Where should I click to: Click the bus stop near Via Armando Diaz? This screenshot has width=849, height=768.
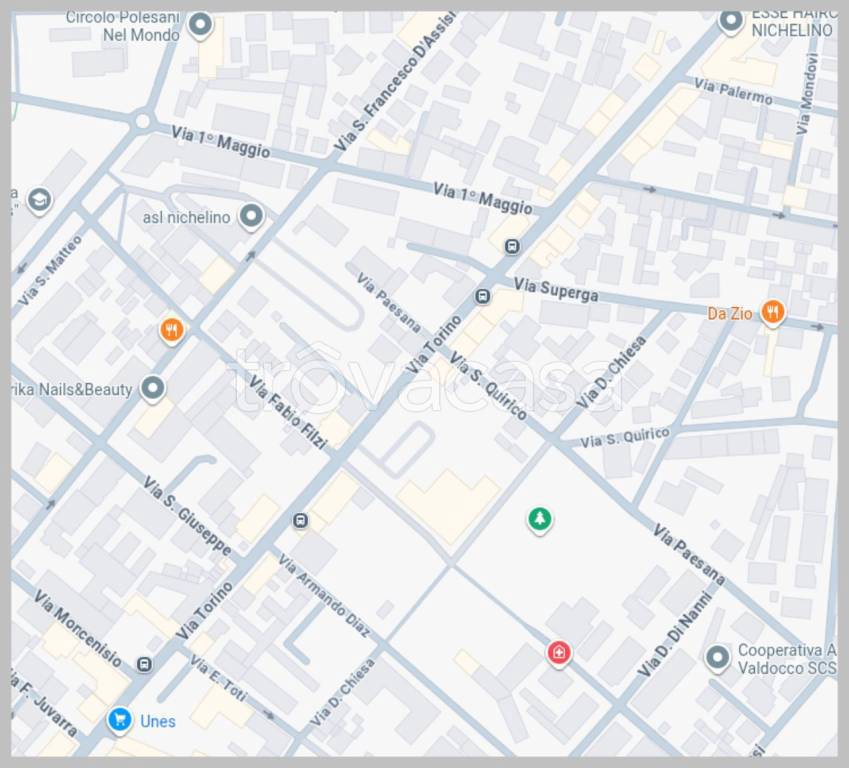300,520
